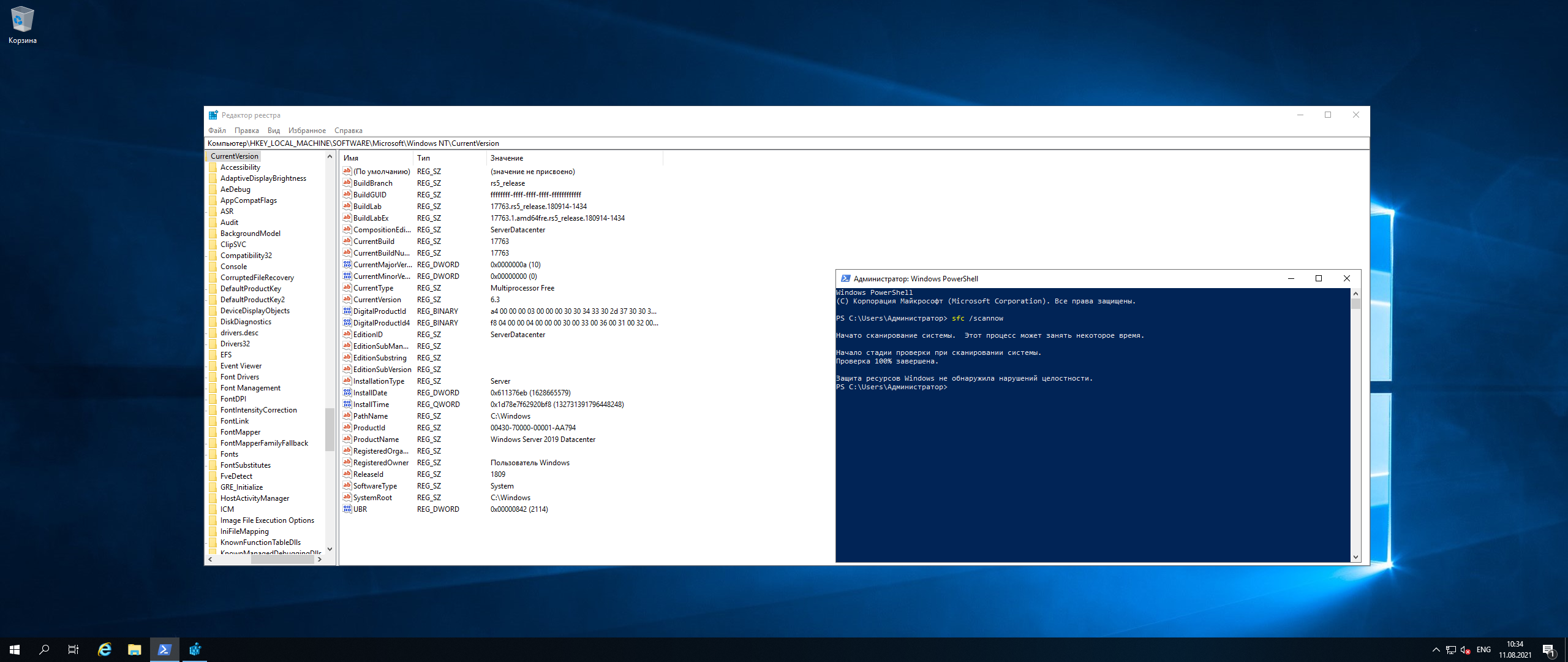Click the PowerShell prompt line
Viewport: 1568px width, 662px height.
point(892,387)
